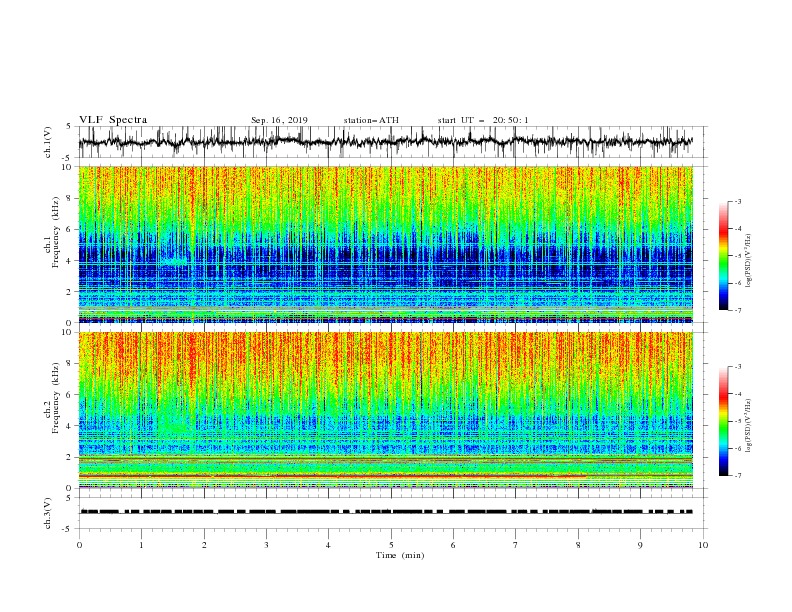The height and width of the screenshot is (612, 792).
Task: Click the ch.1 colorbar "log(PSD)(V²/Hz)" label
Action: pos(750,261)
